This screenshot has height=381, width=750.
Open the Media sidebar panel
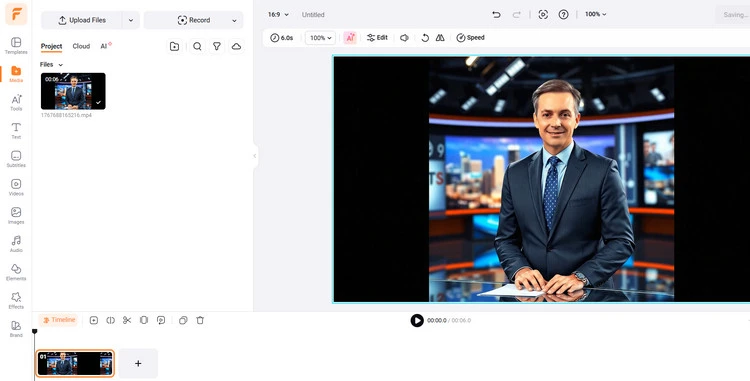(x=16, y=74)
